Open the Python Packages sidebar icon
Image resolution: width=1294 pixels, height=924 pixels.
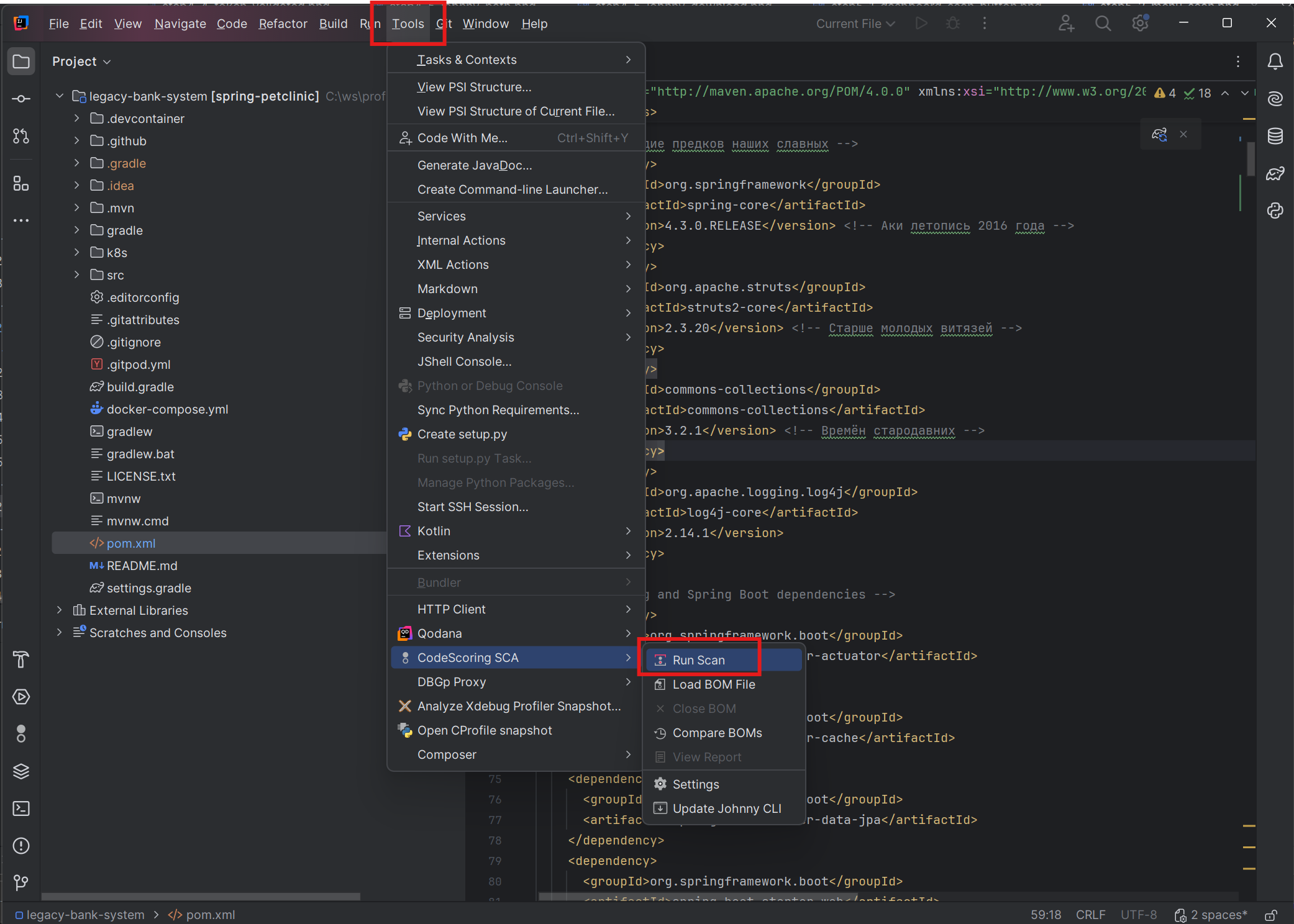tap(1275, 211)
